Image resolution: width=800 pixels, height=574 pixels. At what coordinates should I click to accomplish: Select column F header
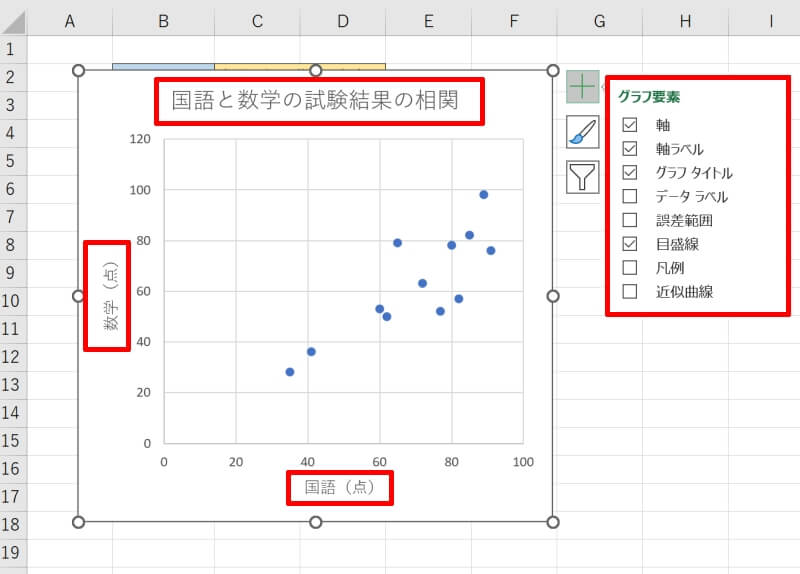[514, 21]
